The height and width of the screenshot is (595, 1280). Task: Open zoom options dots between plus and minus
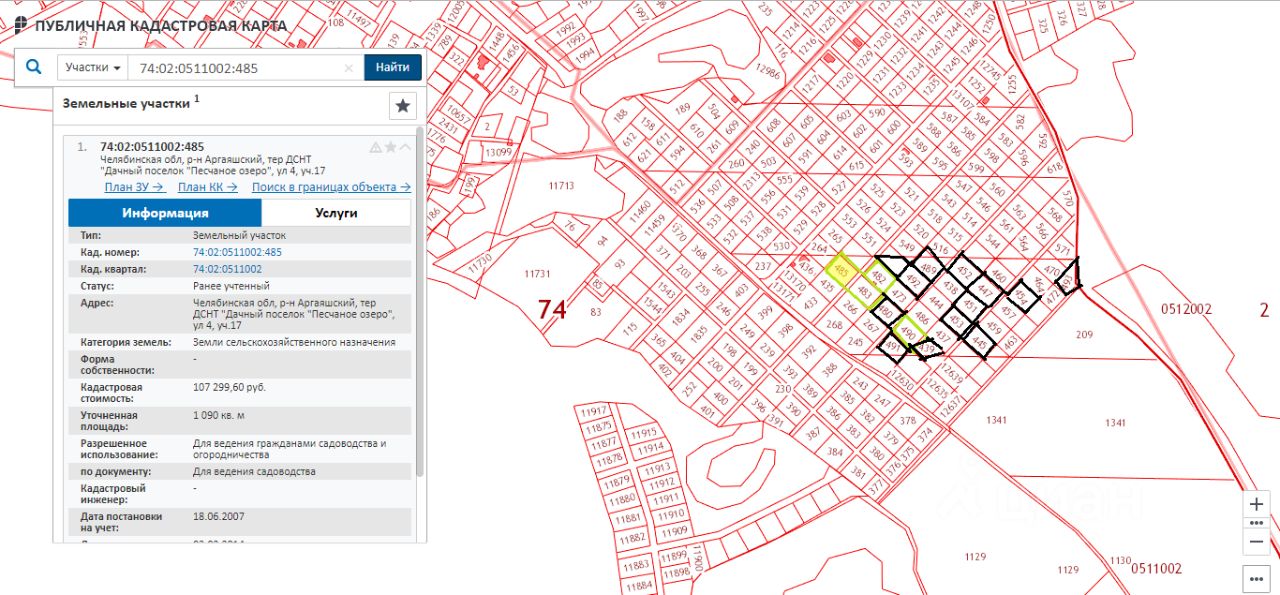1257,523
